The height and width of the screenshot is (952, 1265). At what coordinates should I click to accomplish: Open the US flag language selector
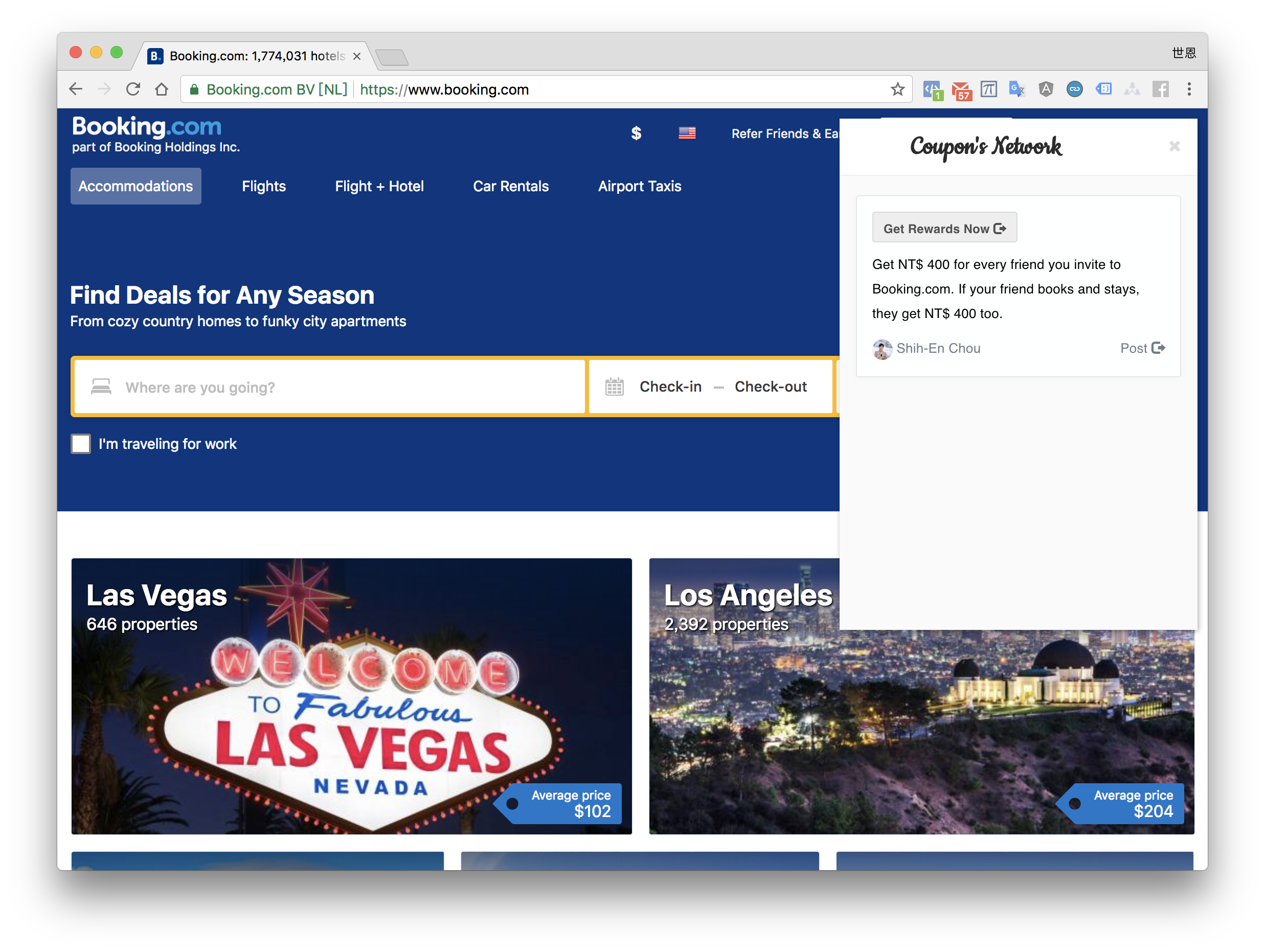coord(687,133)
